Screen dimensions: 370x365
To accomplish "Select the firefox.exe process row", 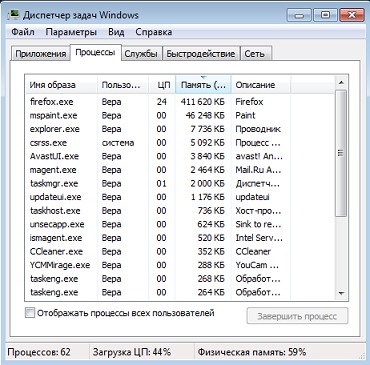I will coord(180,102).
